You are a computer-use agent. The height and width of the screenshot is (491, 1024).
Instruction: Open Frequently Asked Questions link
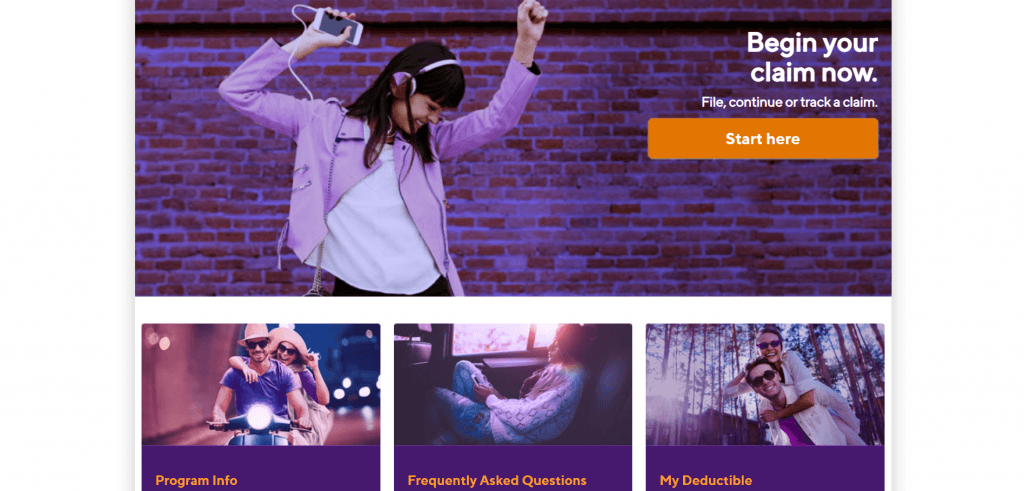(x=497, y=481)
